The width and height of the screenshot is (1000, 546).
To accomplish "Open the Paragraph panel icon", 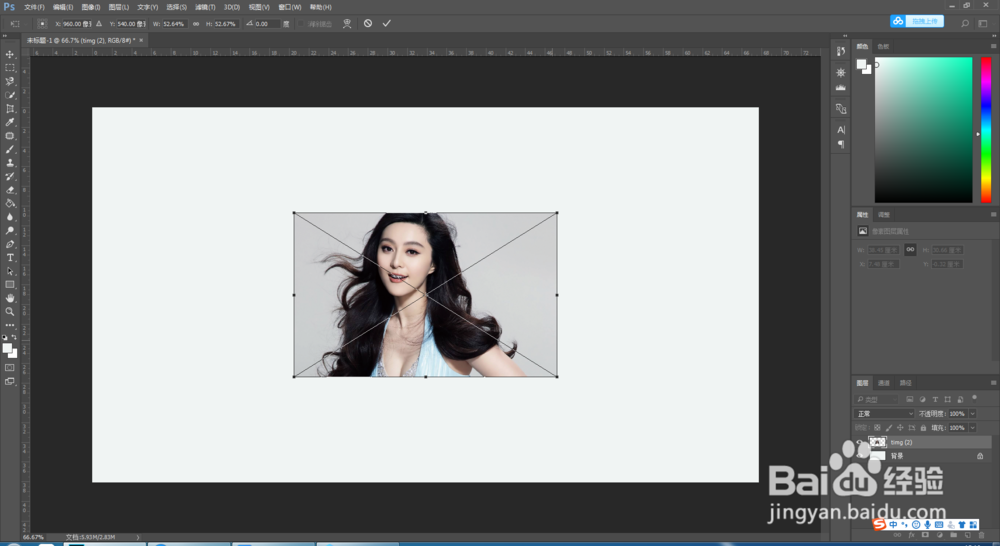I will coord(841,144).
